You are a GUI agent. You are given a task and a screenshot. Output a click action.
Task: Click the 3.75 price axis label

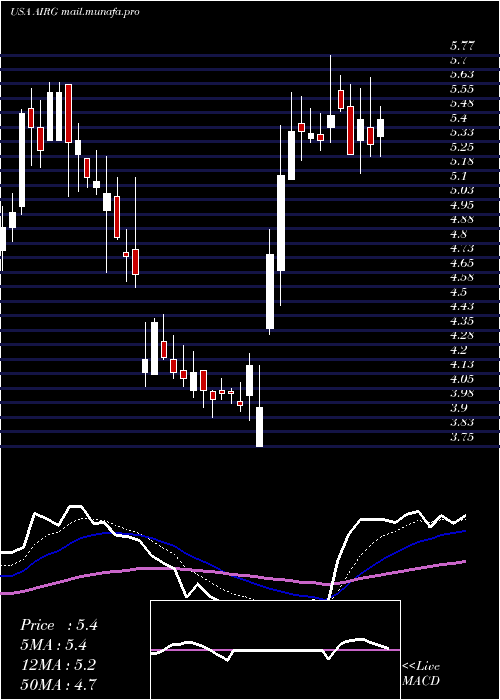click(x=462, y=437)
